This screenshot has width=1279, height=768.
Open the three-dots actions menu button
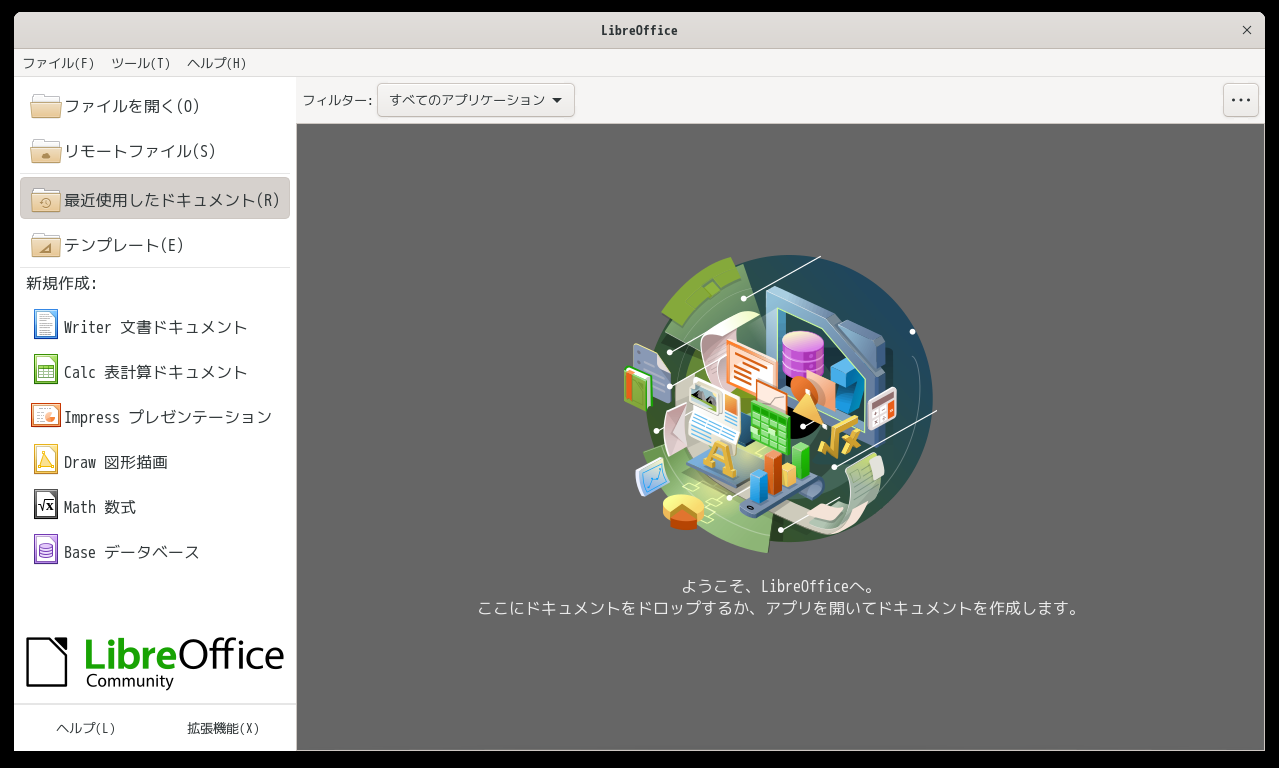(1241, 100)
